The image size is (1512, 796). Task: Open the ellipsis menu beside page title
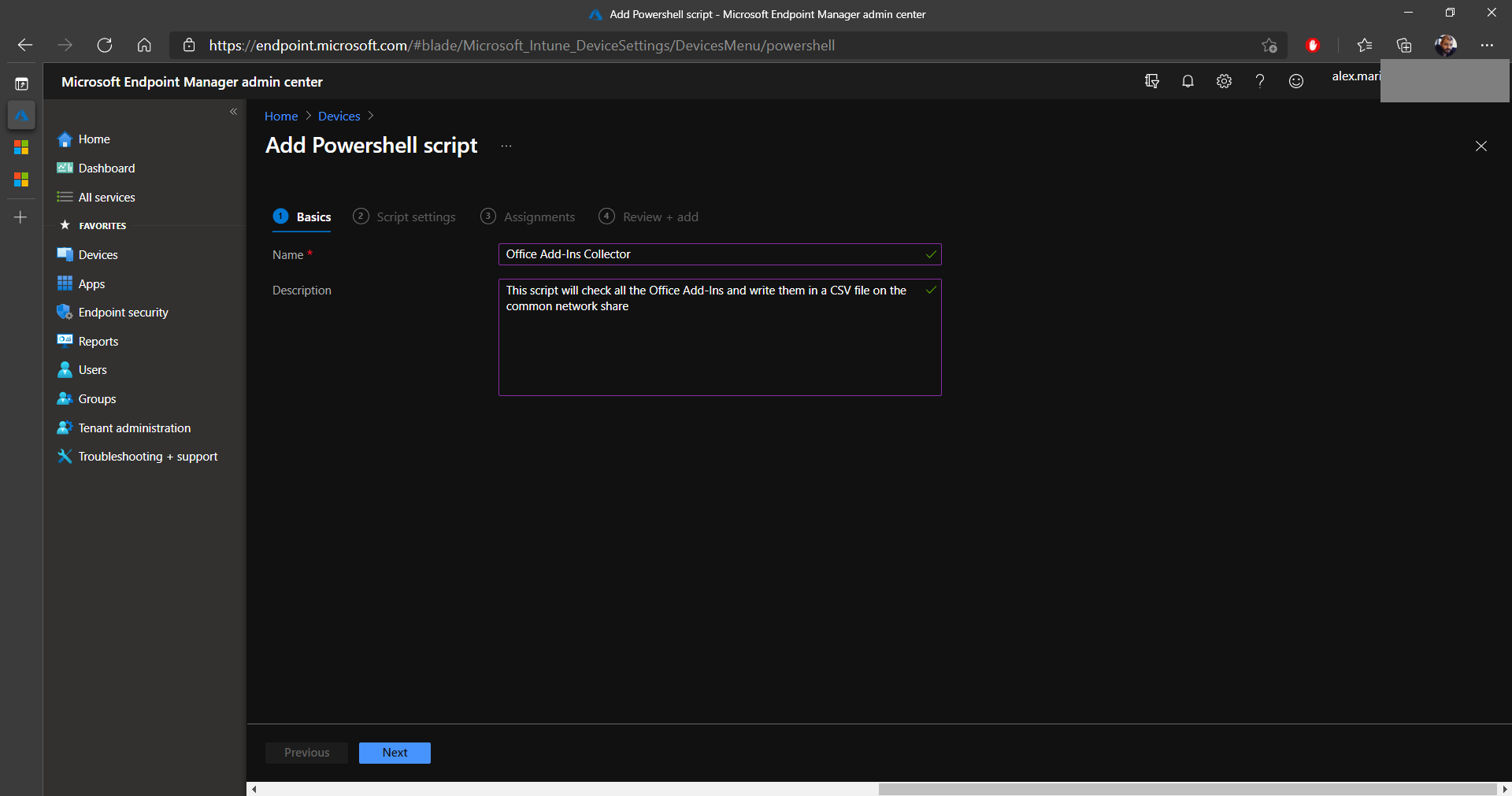pos(506,146)
